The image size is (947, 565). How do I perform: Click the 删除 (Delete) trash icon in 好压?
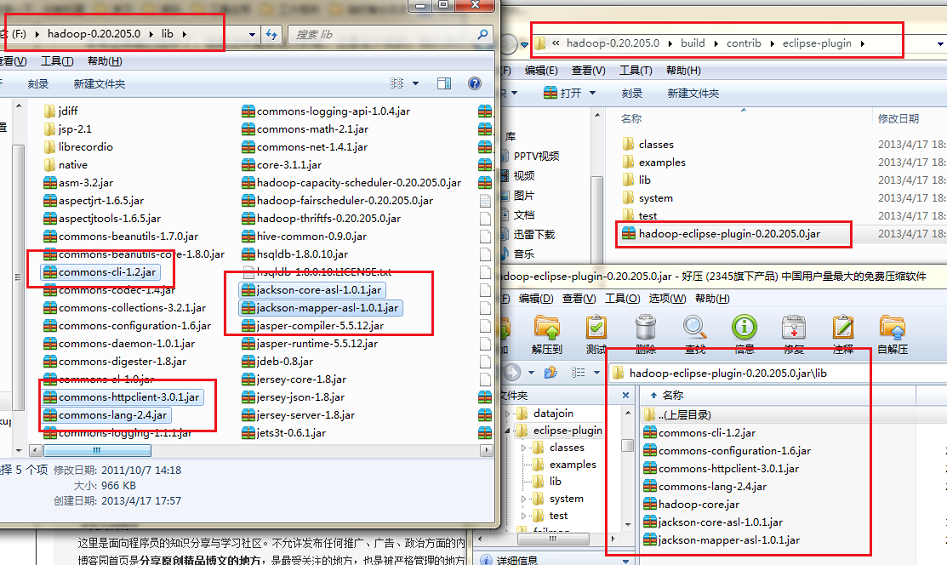pos(646,328)
